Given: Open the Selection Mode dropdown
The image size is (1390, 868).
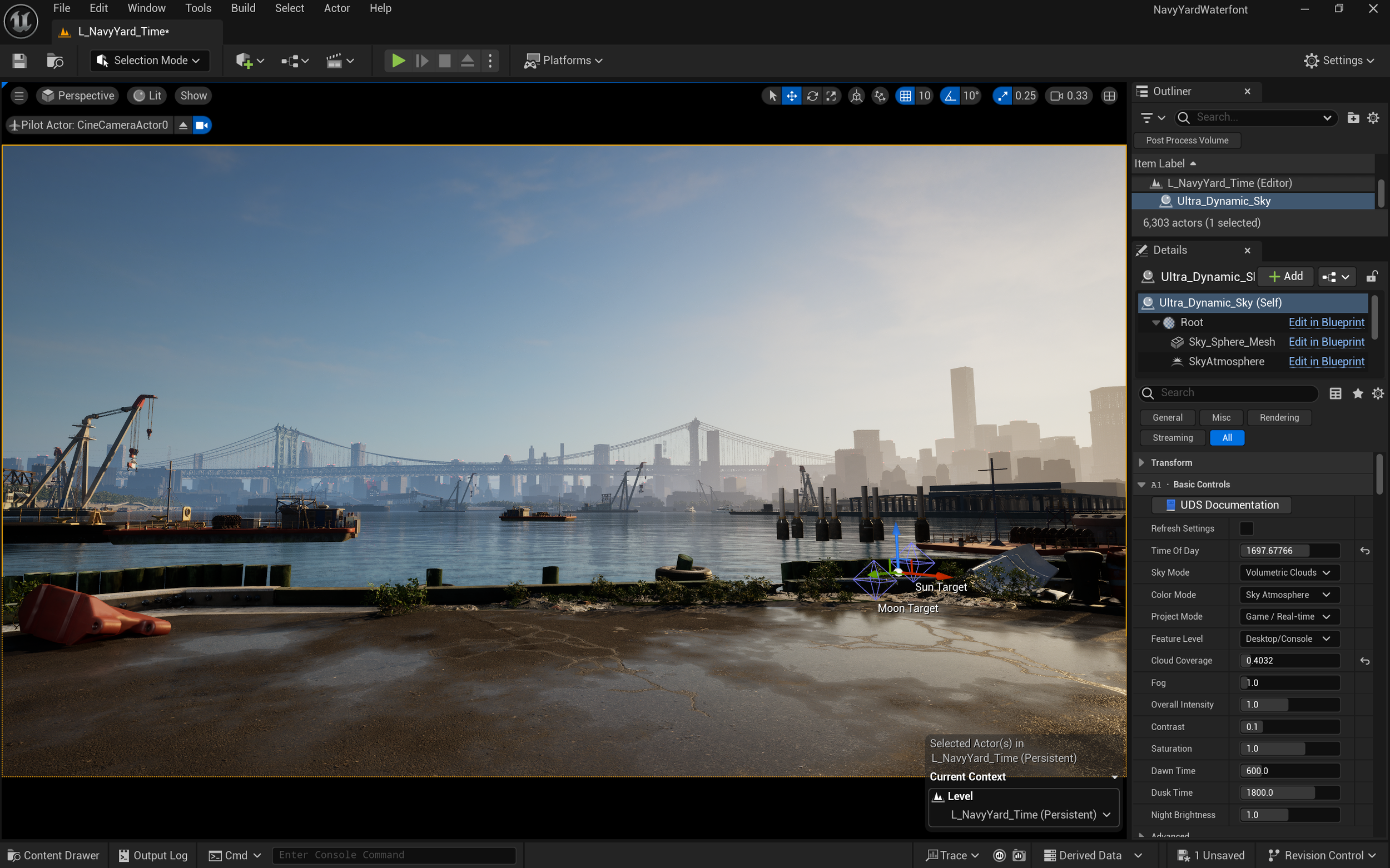Looking at the screenshot, I should click(150, 60).
